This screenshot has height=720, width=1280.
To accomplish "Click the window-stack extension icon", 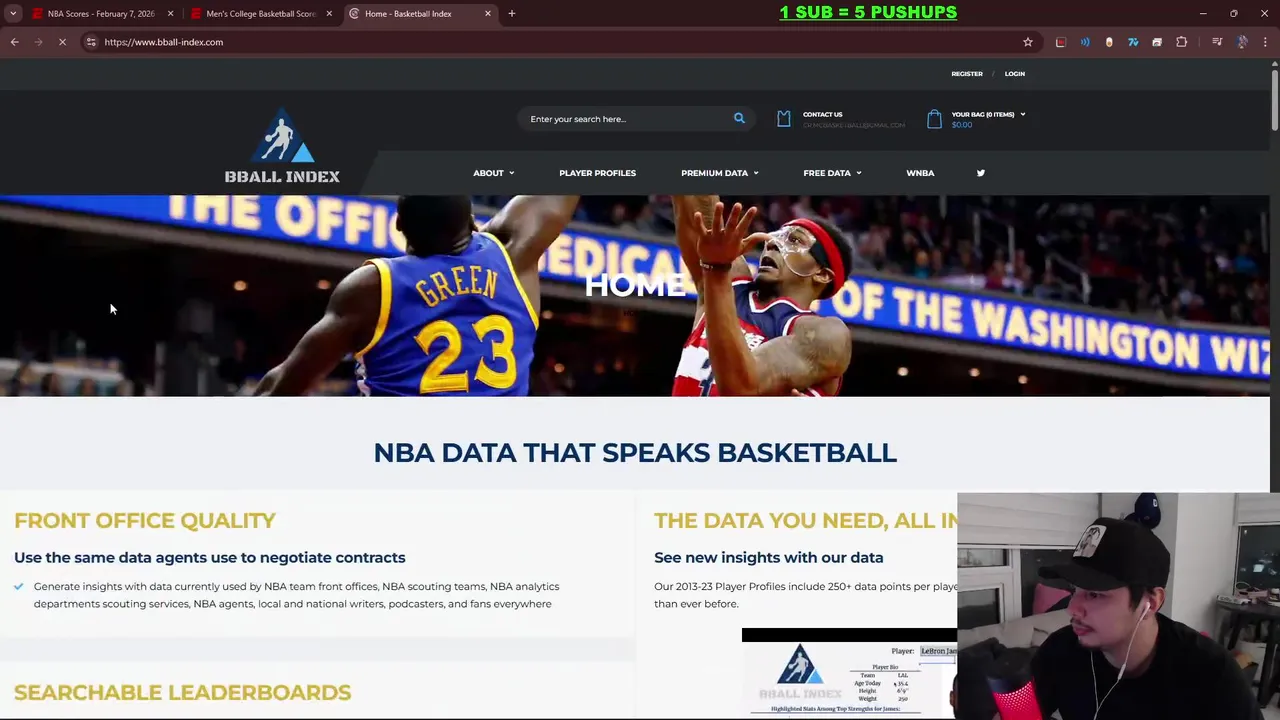I will click(1157, 42).
